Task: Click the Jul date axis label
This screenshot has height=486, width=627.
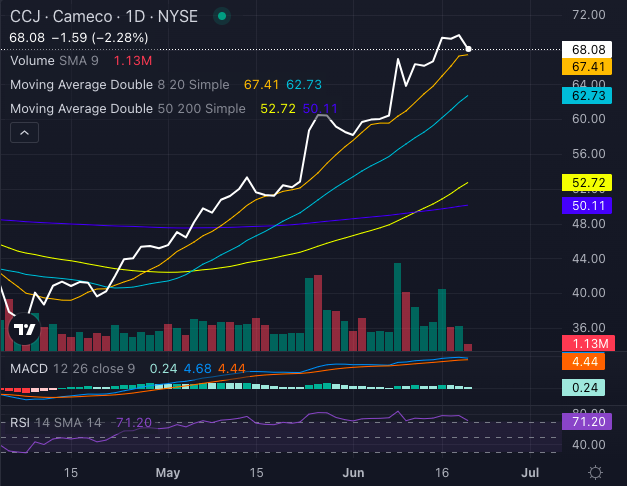Action: 530,473
